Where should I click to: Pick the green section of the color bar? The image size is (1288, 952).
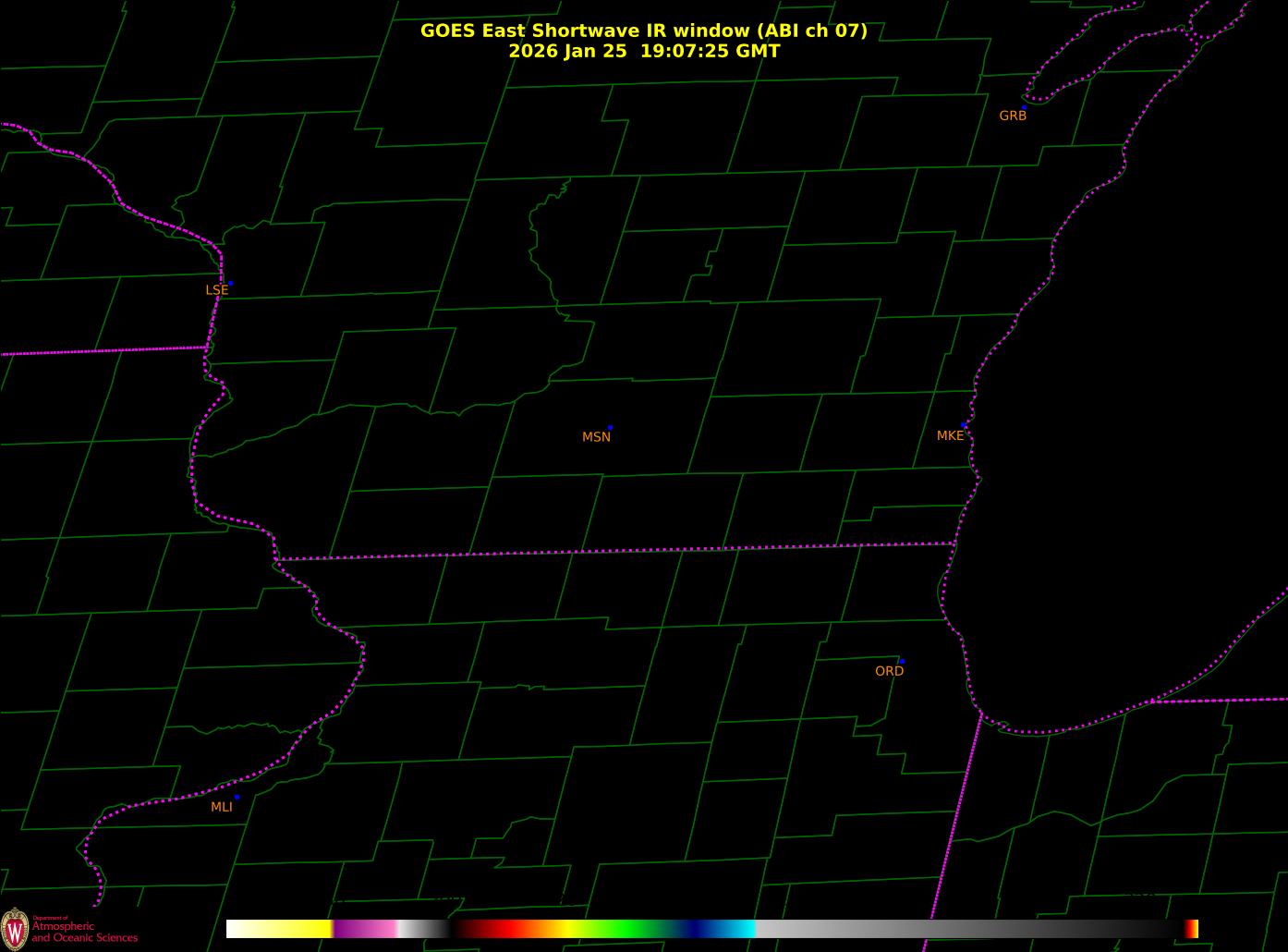tap(628, 929)
